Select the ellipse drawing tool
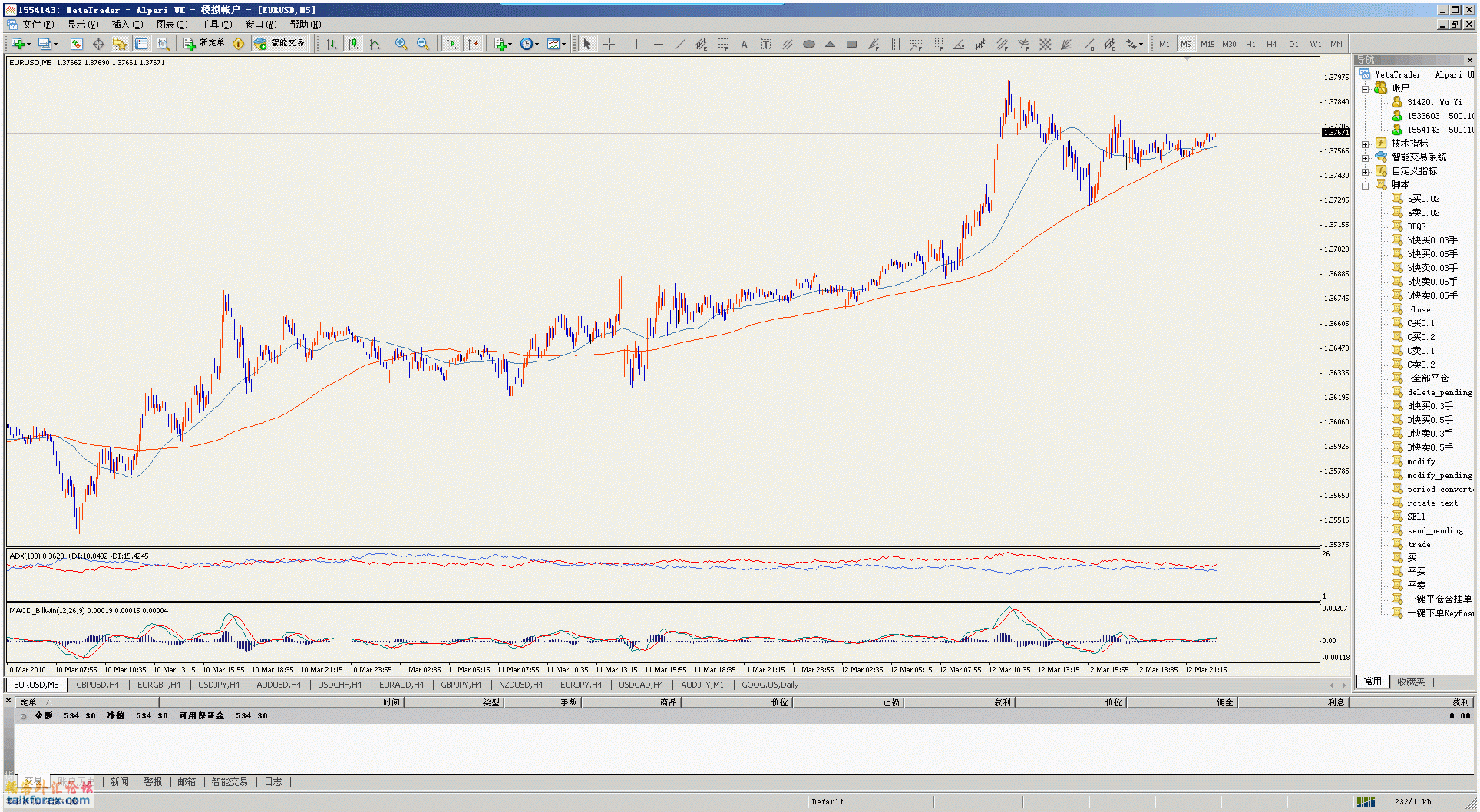This screenshot has height=812, width=1480. click(x=808, y=44)
